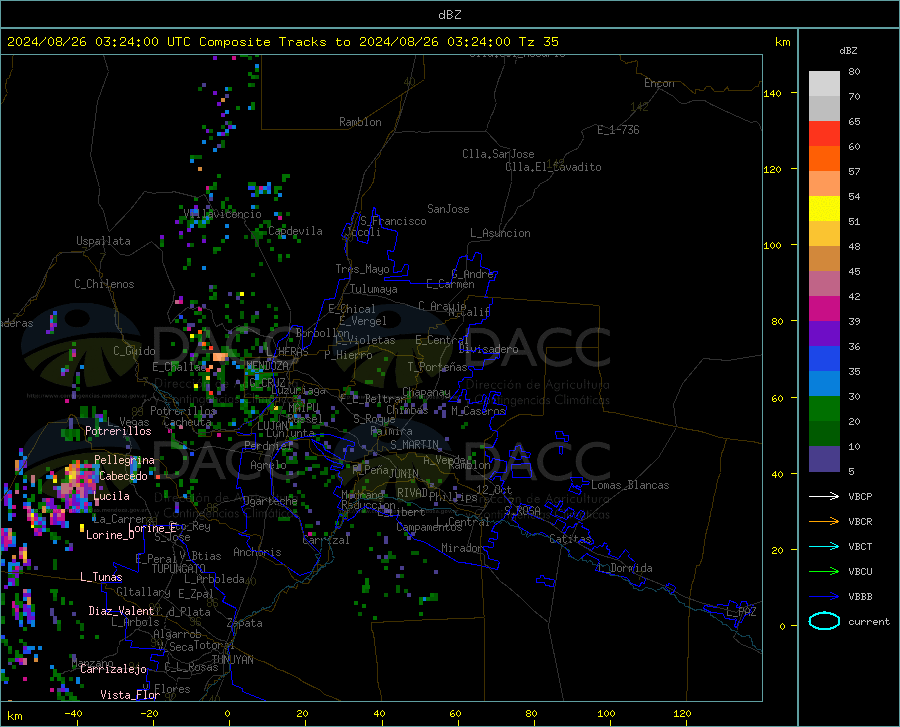Viewport: 900px width, 727px height.
Task: Click the 120 km horizontal axis tick label
Action: [682, 714]
